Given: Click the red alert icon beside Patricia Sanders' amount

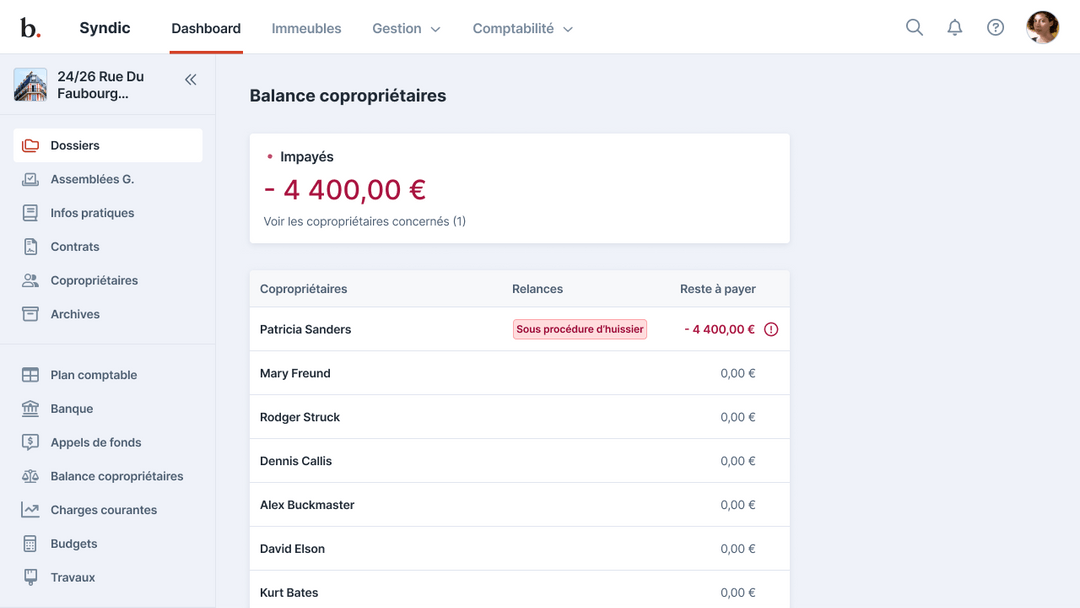Looking at the screenshot, I should (x=771, y=330).
